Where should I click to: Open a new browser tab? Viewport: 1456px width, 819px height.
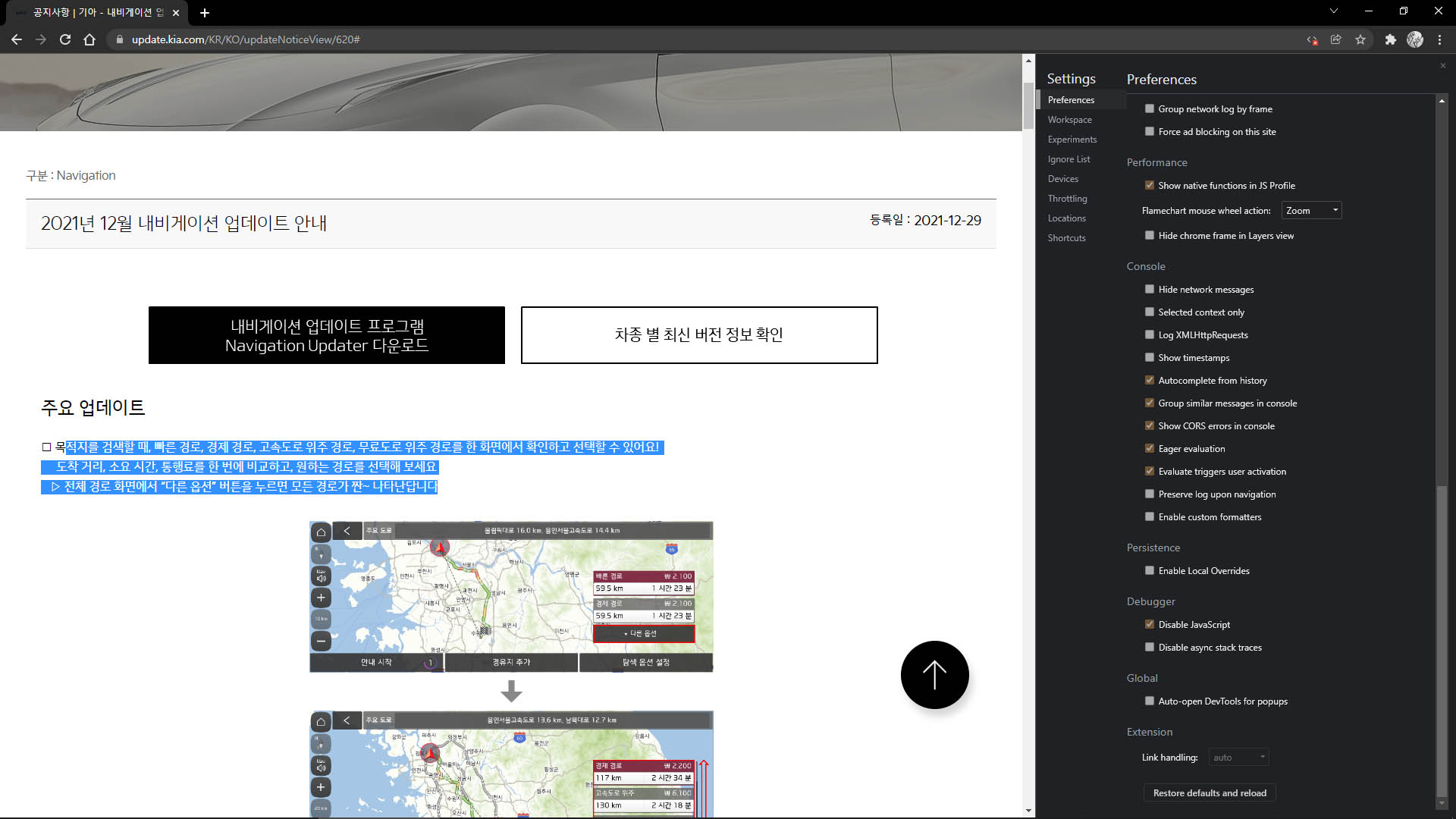pos(205,13)
